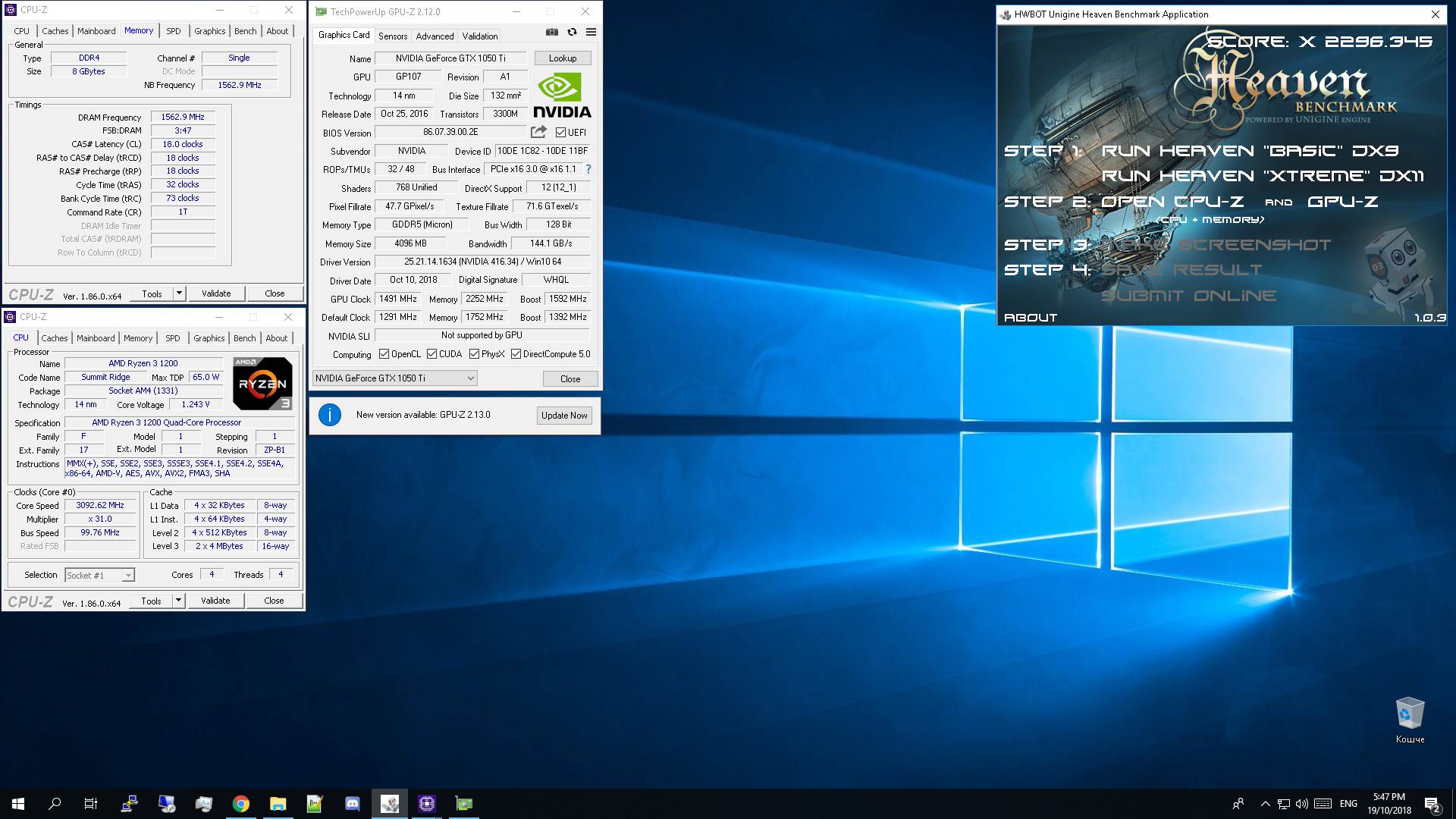Open Discord from taskbar

(x=353, y=804)
